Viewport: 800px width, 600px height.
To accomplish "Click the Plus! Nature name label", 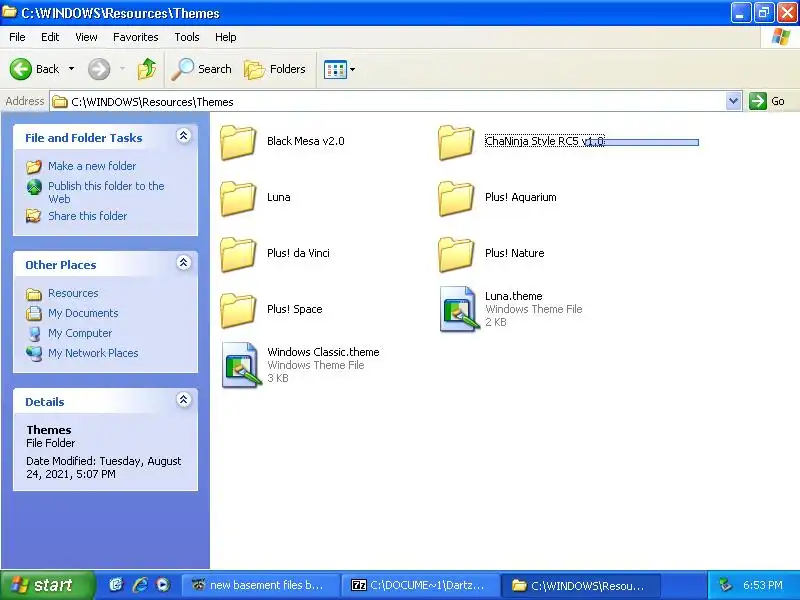I will coord(514,253).
